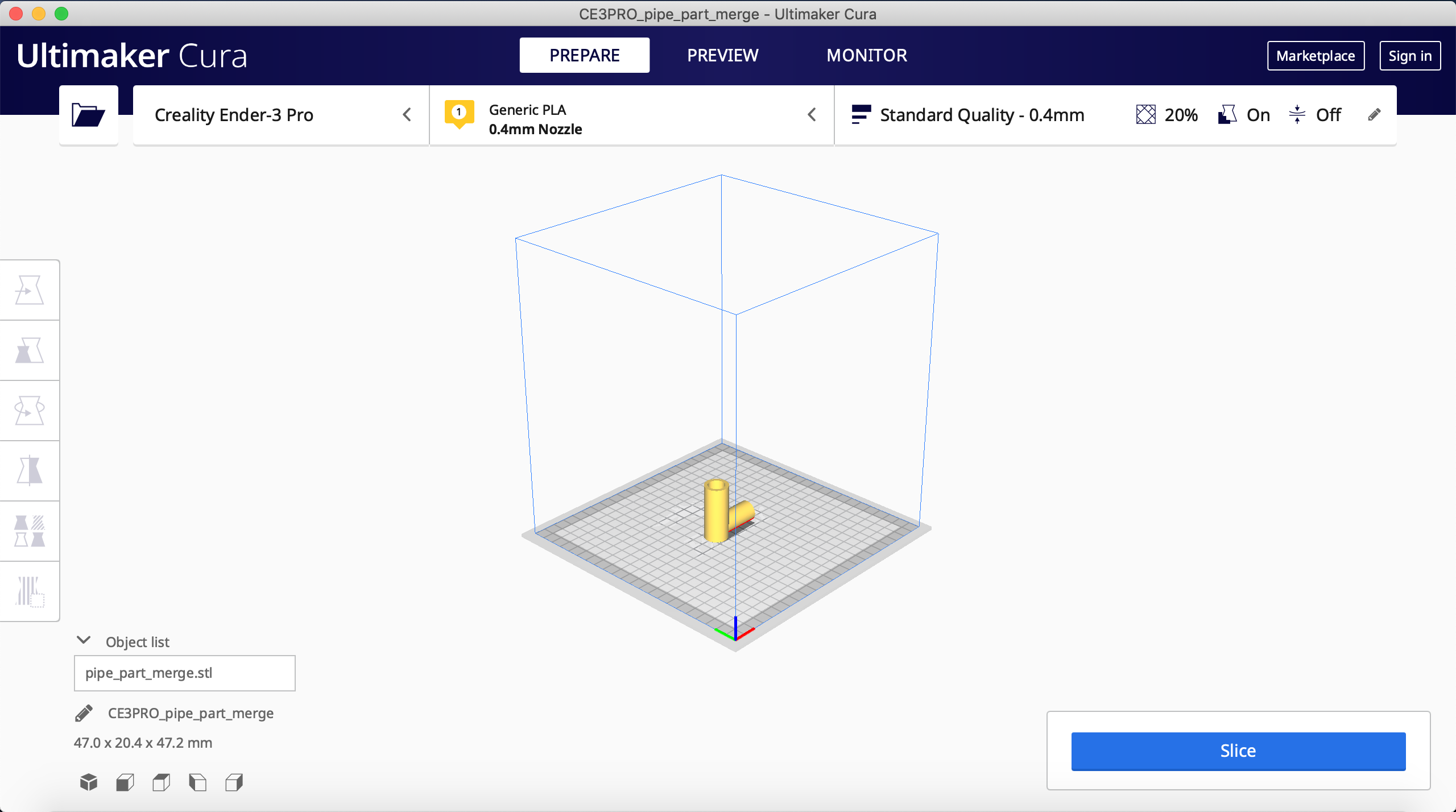Switch to 3D perspective view

point(89,782)
